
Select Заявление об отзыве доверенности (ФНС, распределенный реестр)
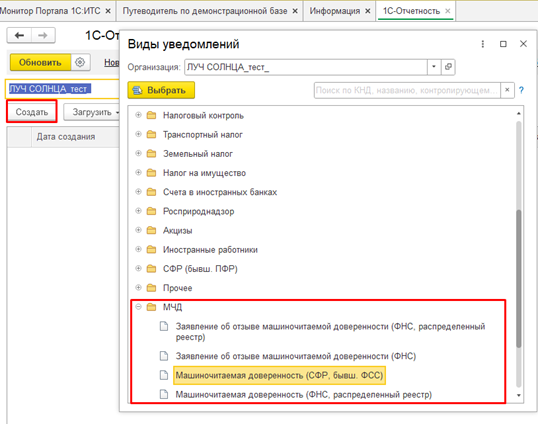[330, 331]
